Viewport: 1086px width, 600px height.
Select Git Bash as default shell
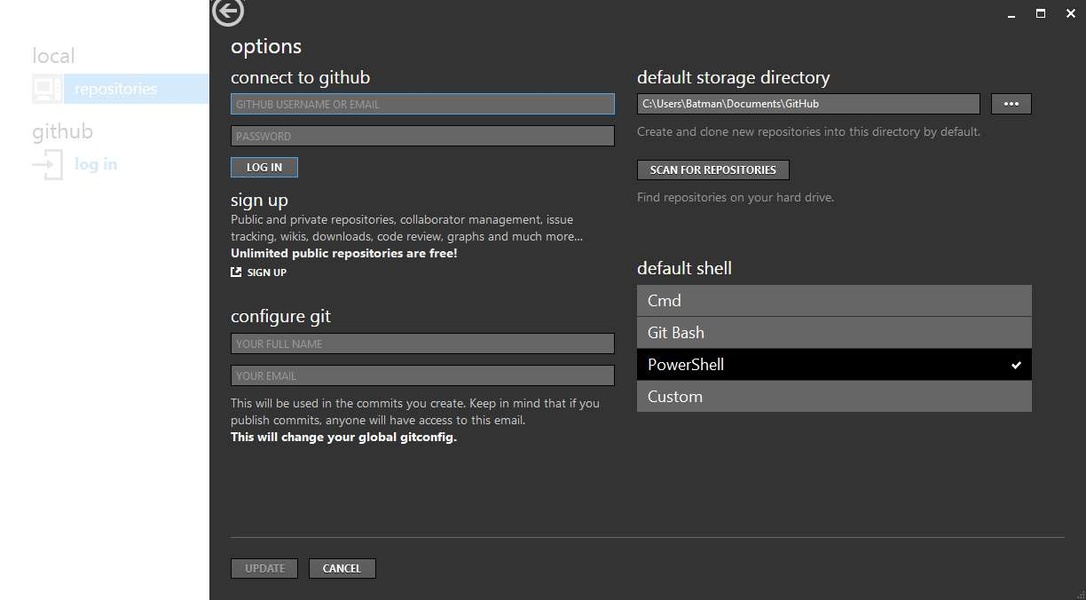[x=833, y=333]
